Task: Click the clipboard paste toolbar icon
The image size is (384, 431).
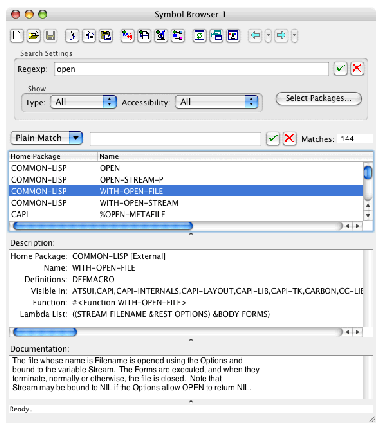Action: [x=106, y=36]
